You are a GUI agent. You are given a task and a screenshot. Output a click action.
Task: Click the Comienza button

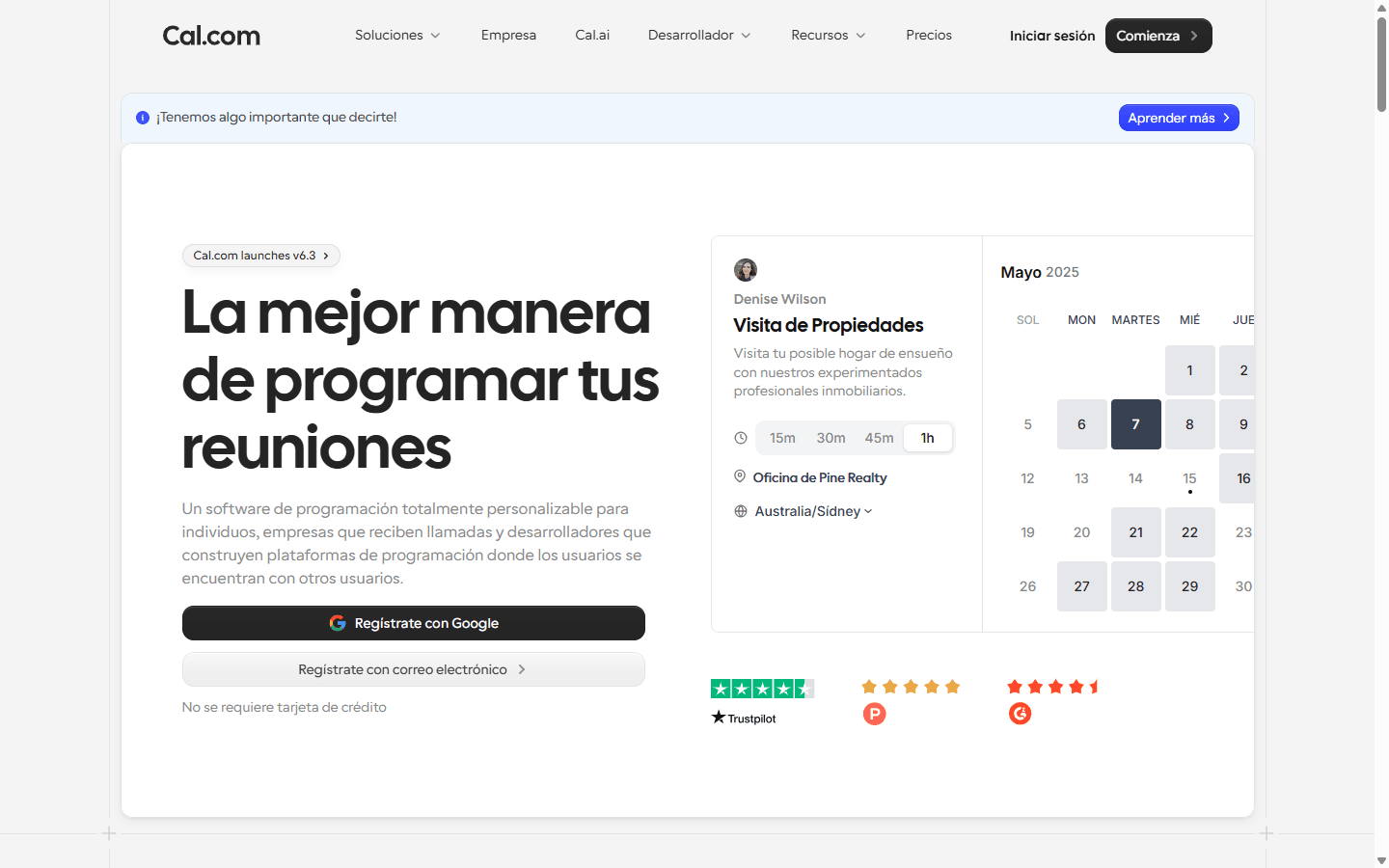(1158, 36)
